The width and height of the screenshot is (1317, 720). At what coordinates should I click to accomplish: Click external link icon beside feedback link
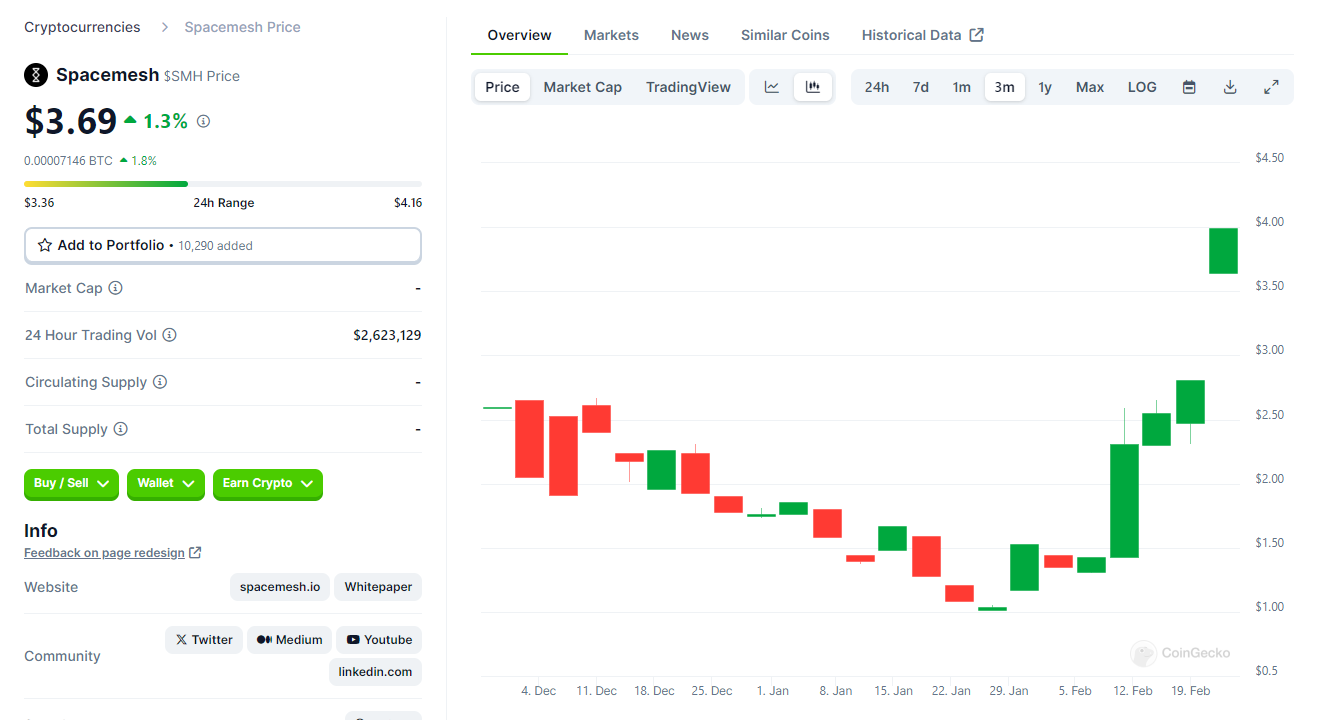point(195,553)
